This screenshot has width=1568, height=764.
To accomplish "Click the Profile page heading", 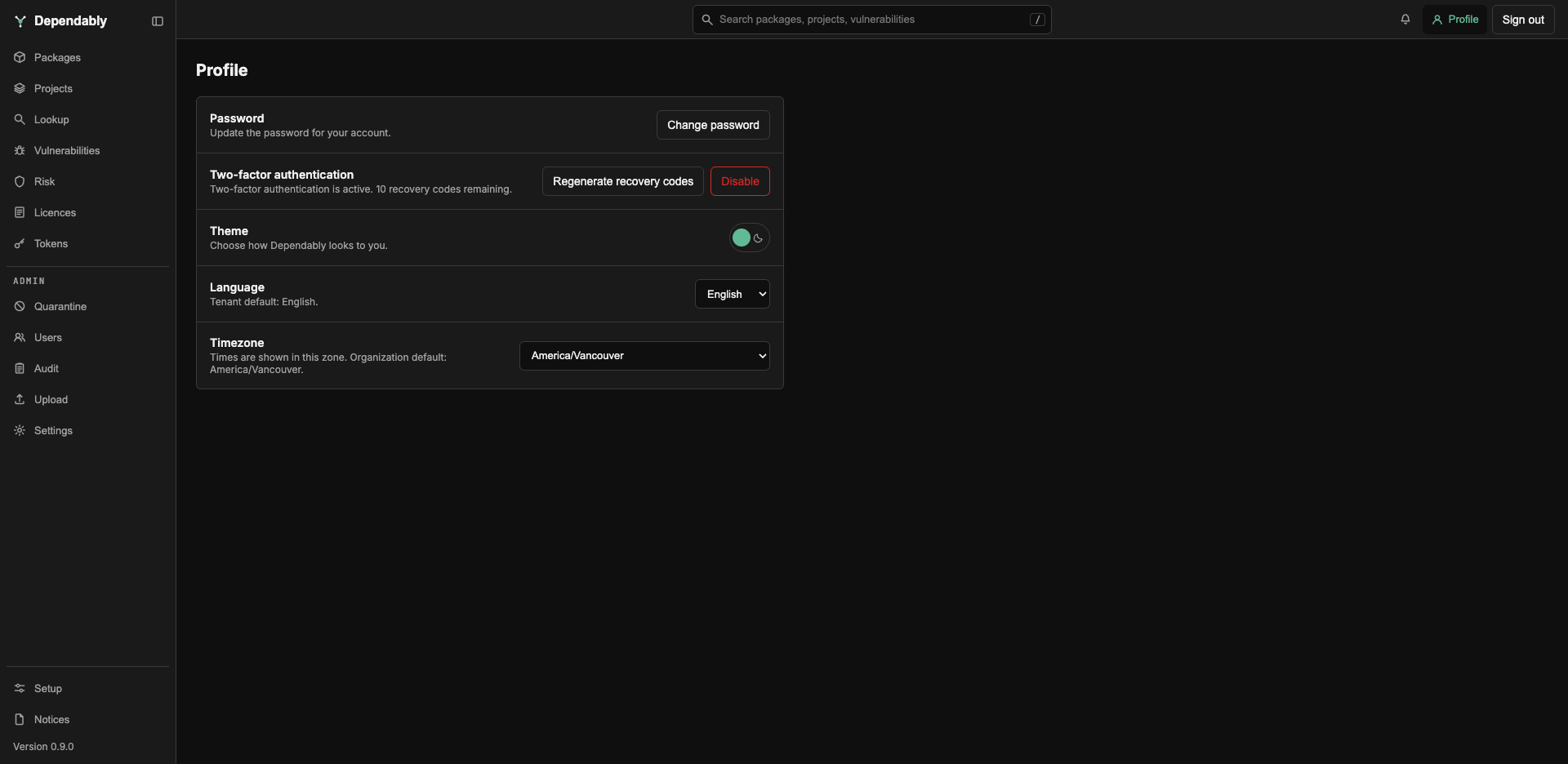I will point(222,70).
